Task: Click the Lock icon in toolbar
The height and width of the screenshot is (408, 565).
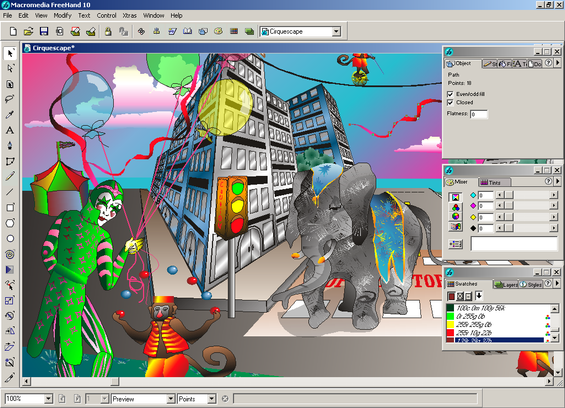Action: [108, 31]
